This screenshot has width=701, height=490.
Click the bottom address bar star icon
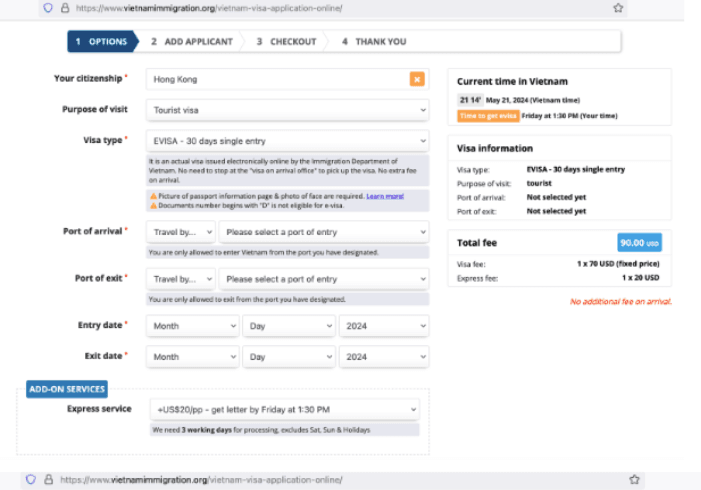[x=634, y=480]
